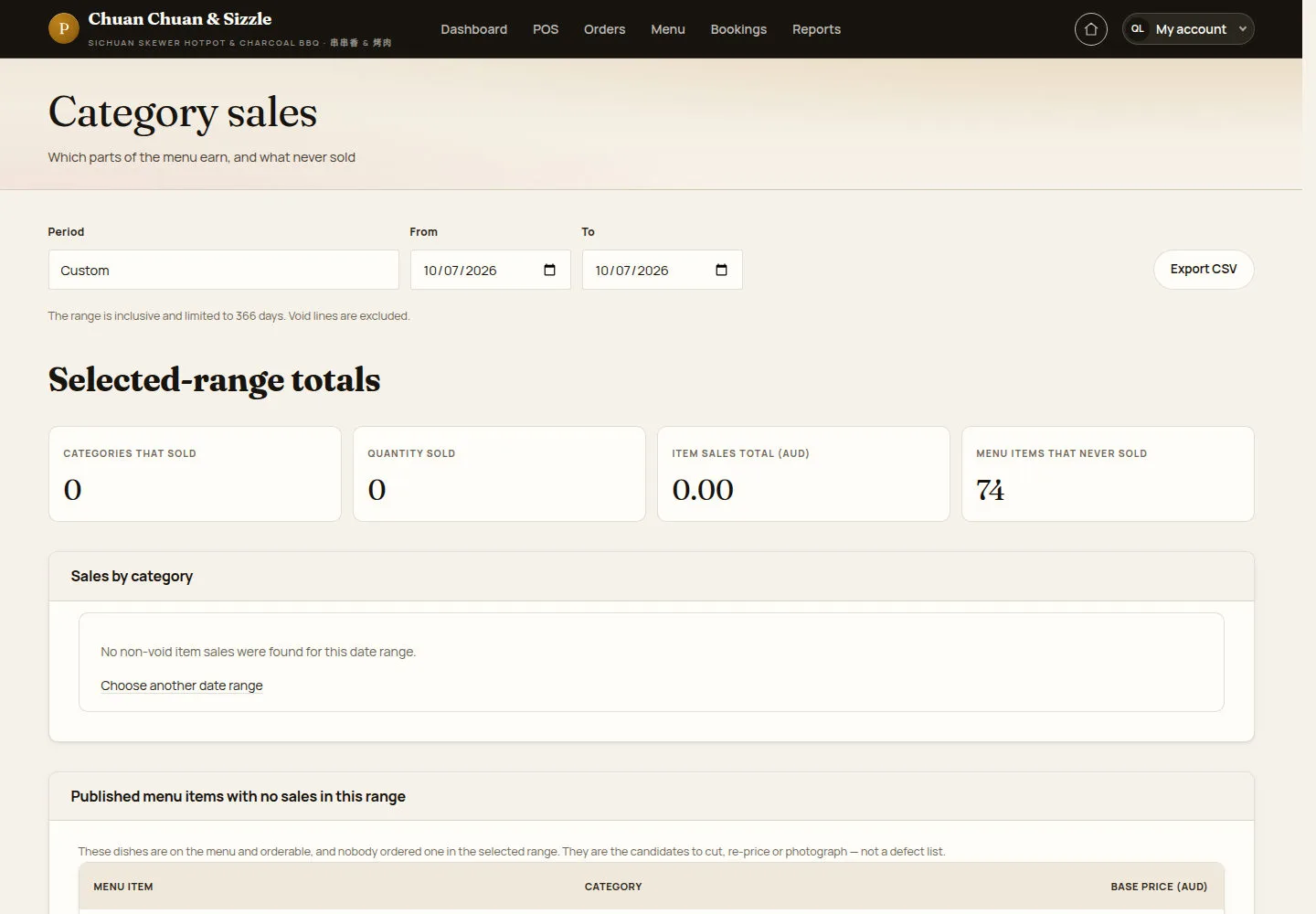Select the Menu items that never sold value 74

coord(990,490)
